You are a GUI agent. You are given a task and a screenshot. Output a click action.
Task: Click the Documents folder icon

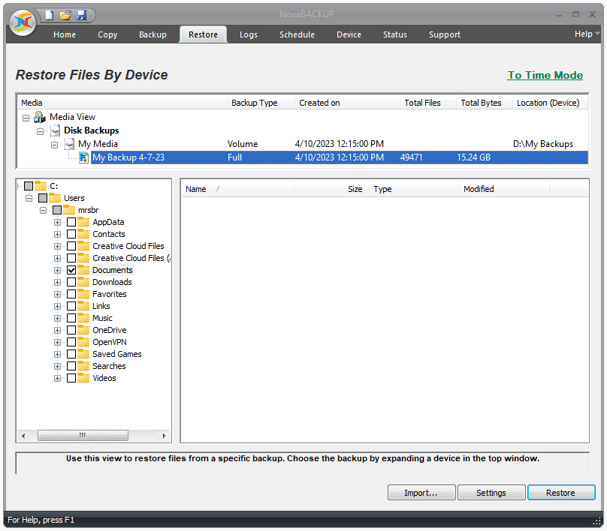click(83, 270)
